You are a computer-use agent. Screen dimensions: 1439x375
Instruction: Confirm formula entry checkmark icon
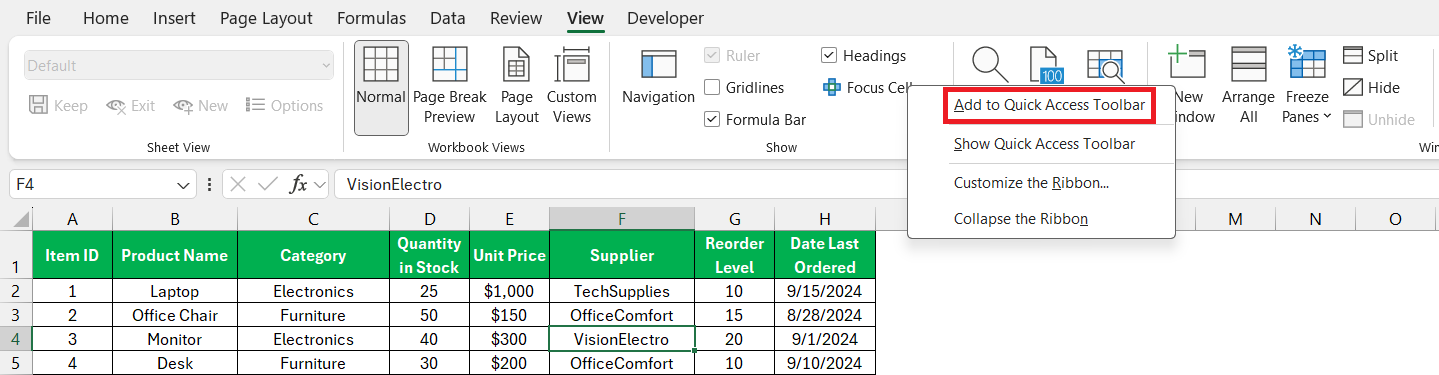[x=268, y=184]
